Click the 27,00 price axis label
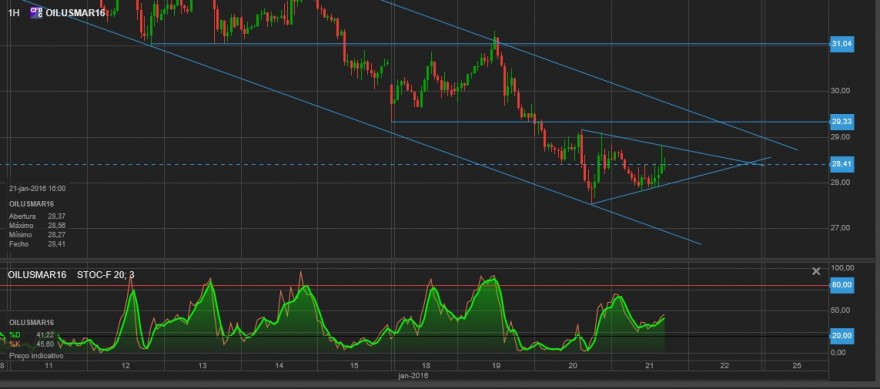Screen dimensions: 880x389 [x=841, y=228]
